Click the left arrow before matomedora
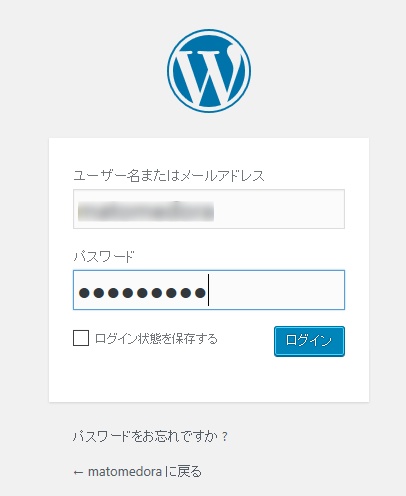The image size is (406, 496). (x=78, y=472)
